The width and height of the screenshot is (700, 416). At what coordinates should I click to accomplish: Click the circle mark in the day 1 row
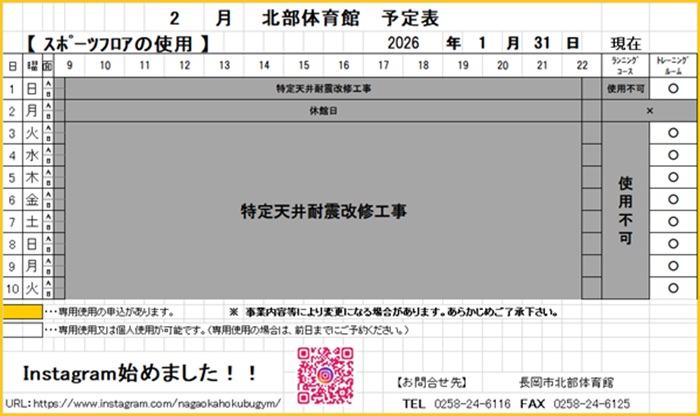coord(672,89)
